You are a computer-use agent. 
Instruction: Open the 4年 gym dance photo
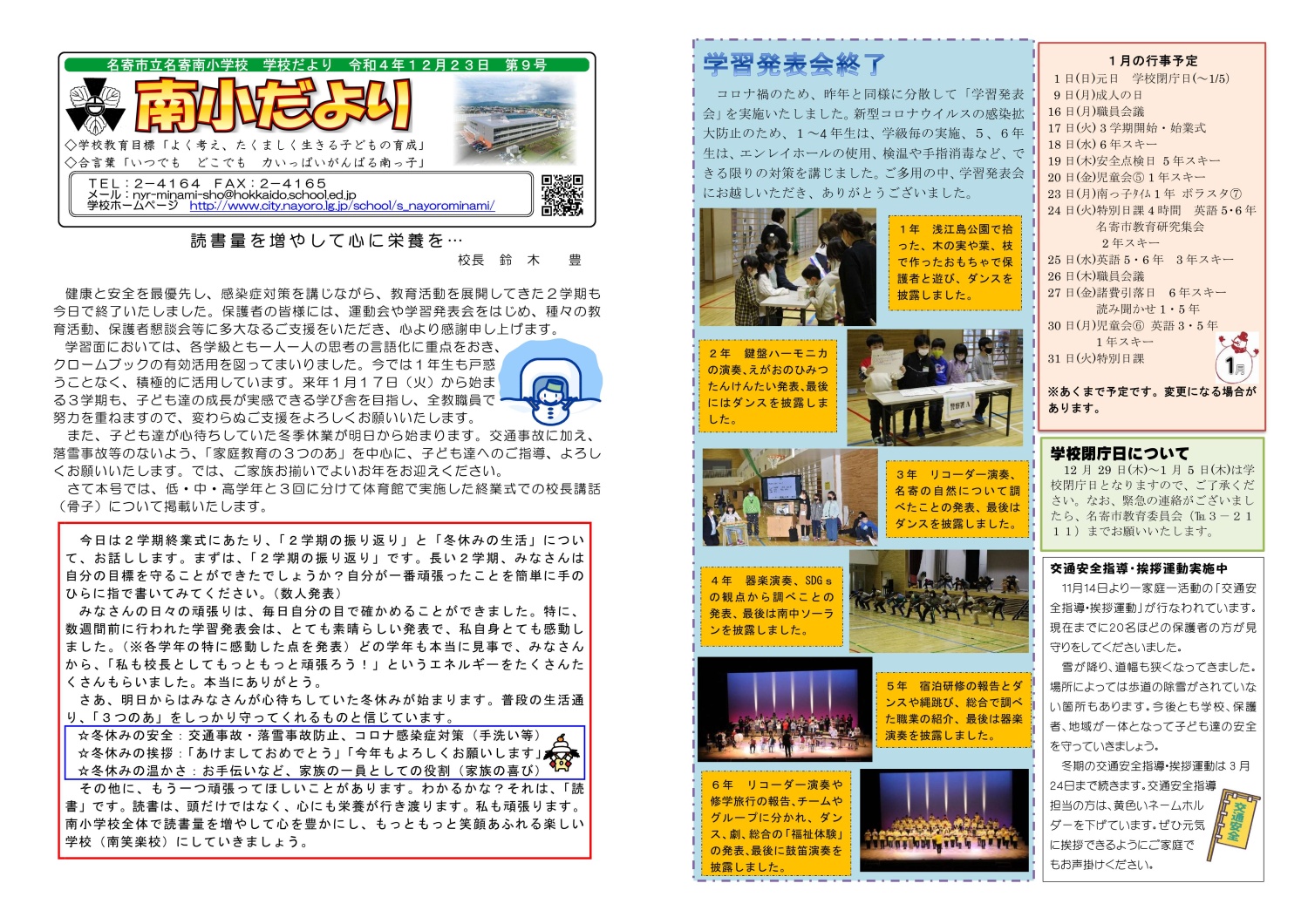coord(938,601)
